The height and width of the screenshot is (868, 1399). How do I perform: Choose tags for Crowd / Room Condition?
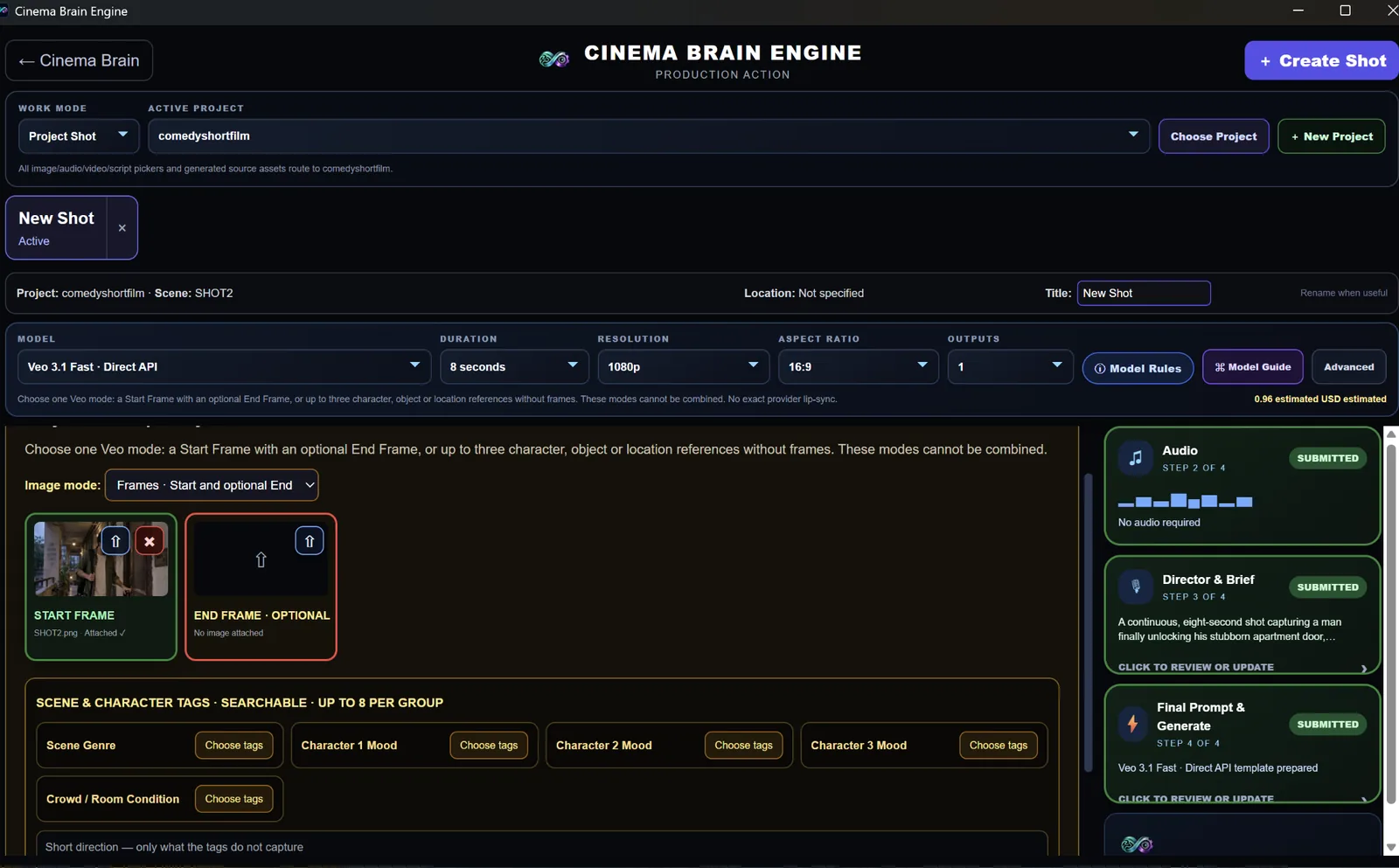[234, 799]
